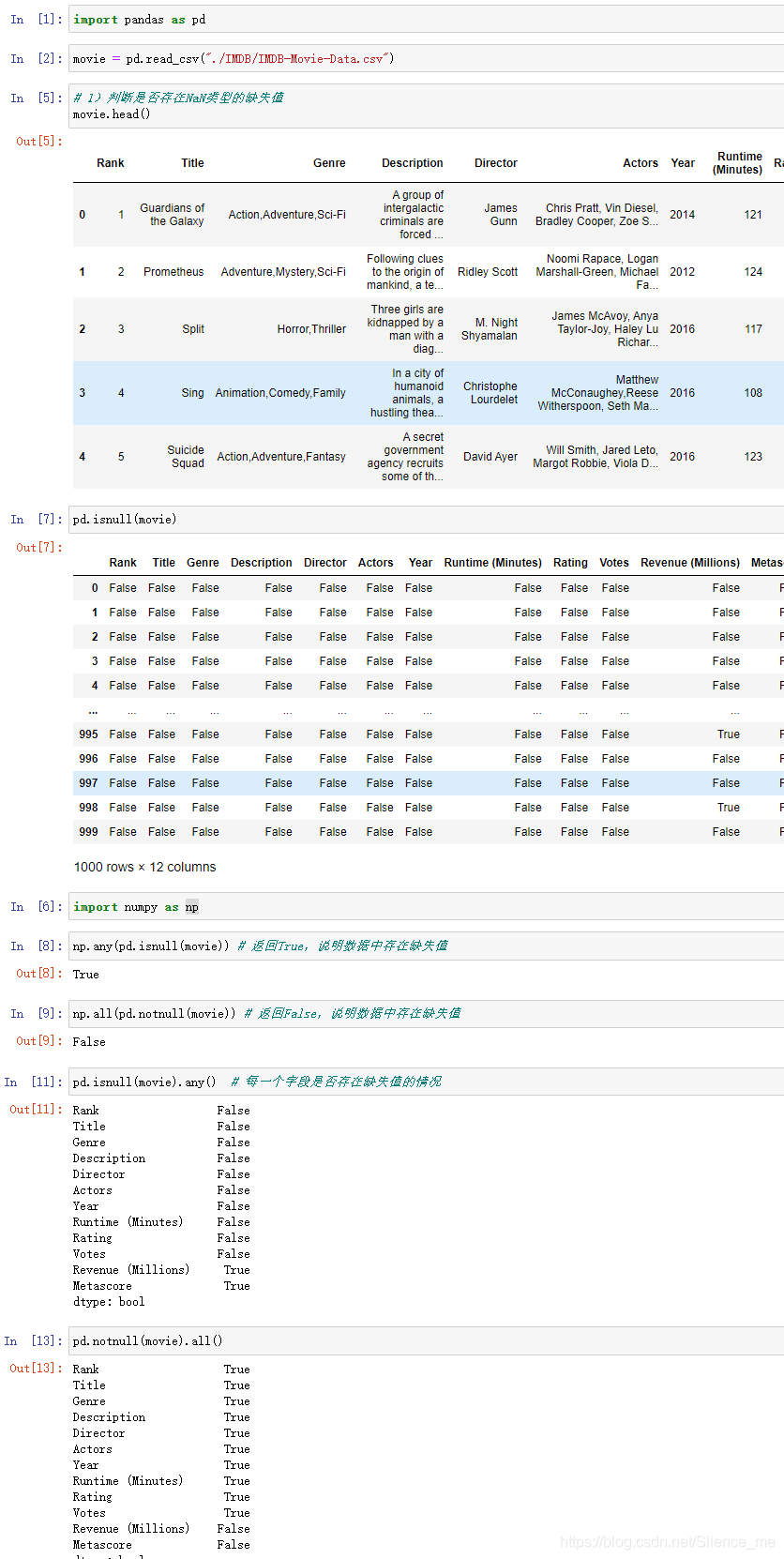Select the Revenue (Millions) column header
784x1559 pixels.
click(x=690, y=563)
